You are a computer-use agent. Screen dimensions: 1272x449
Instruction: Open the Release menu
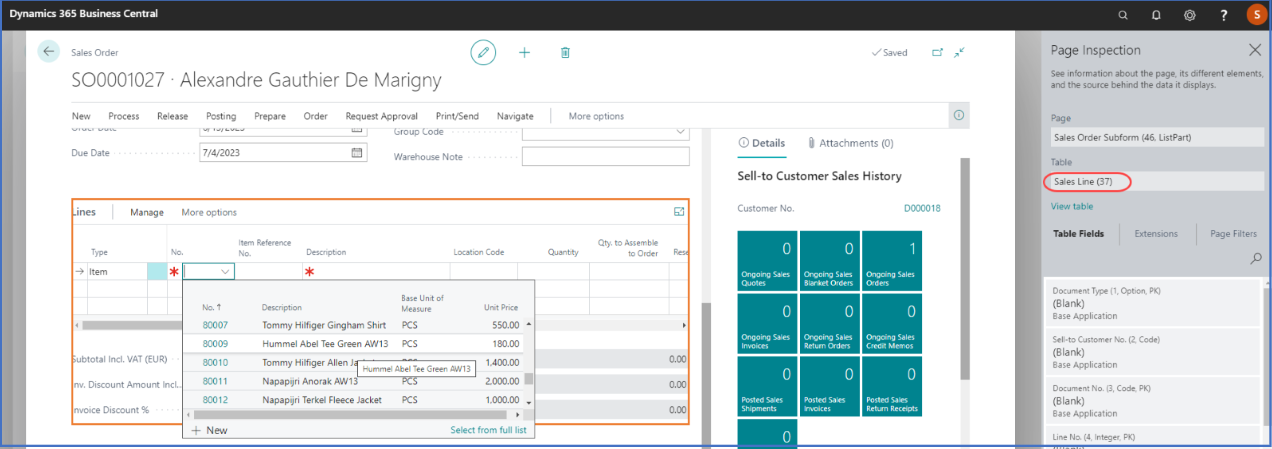click(x=173, y=116)
